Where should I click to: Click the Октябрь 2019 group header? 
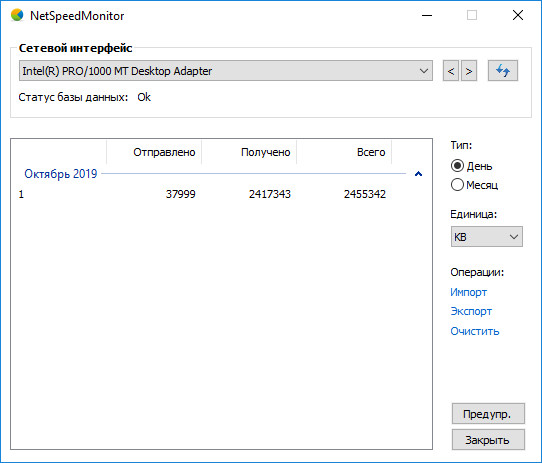click(x=61, y=174)
